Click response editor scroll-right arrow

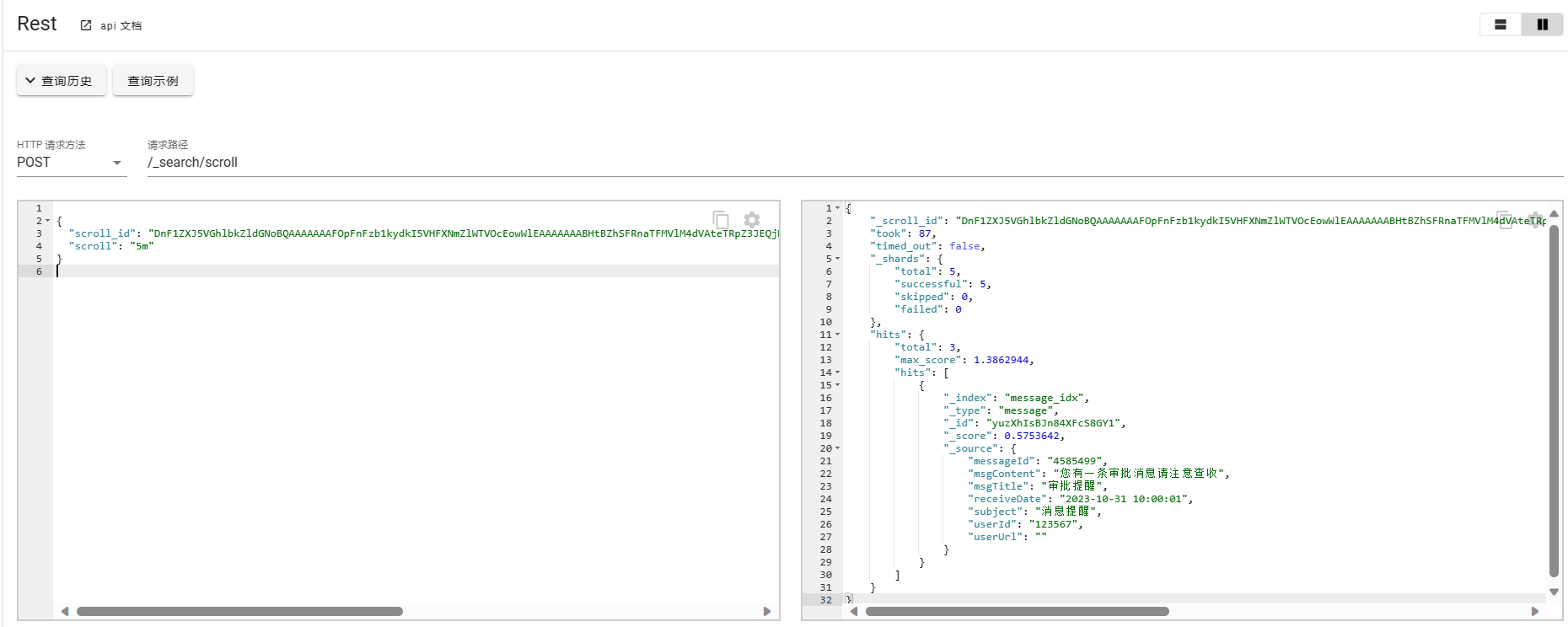[x=1535, y=612]
